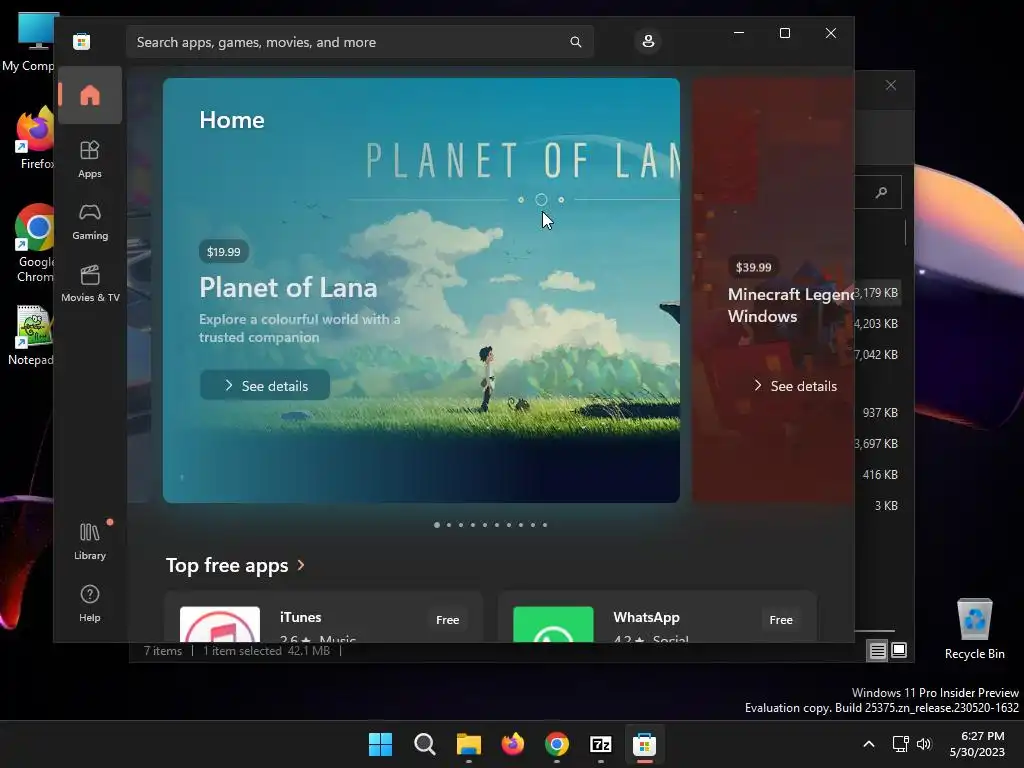The height and width of the screenshot is (768, 1024).
Task: Open the iTunes app card
Action: (323, 617)
